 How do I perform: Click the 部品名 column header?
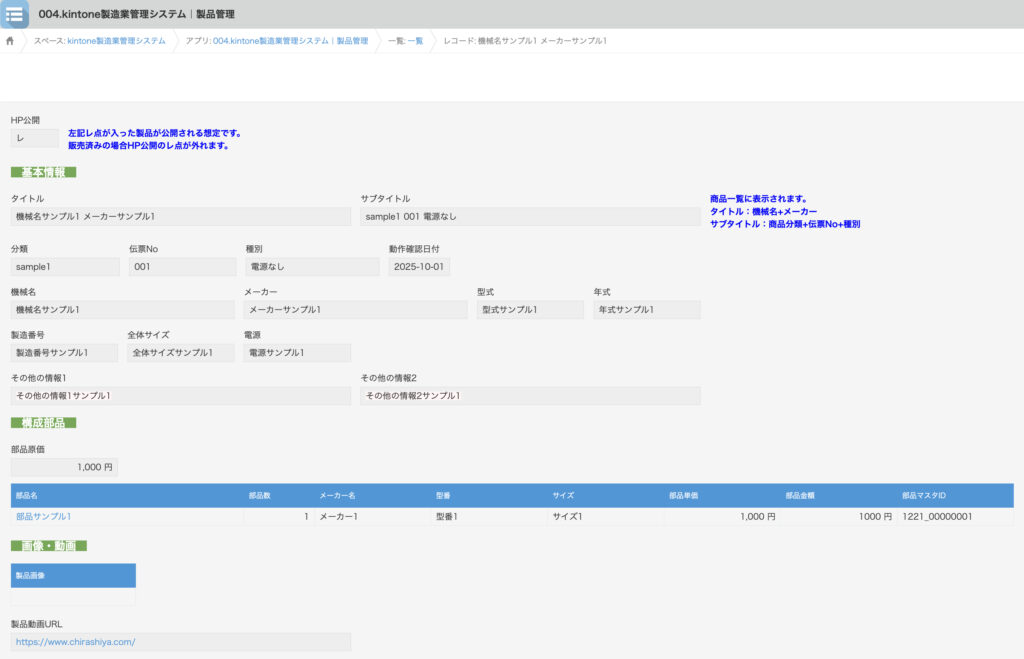pos(28,495)
